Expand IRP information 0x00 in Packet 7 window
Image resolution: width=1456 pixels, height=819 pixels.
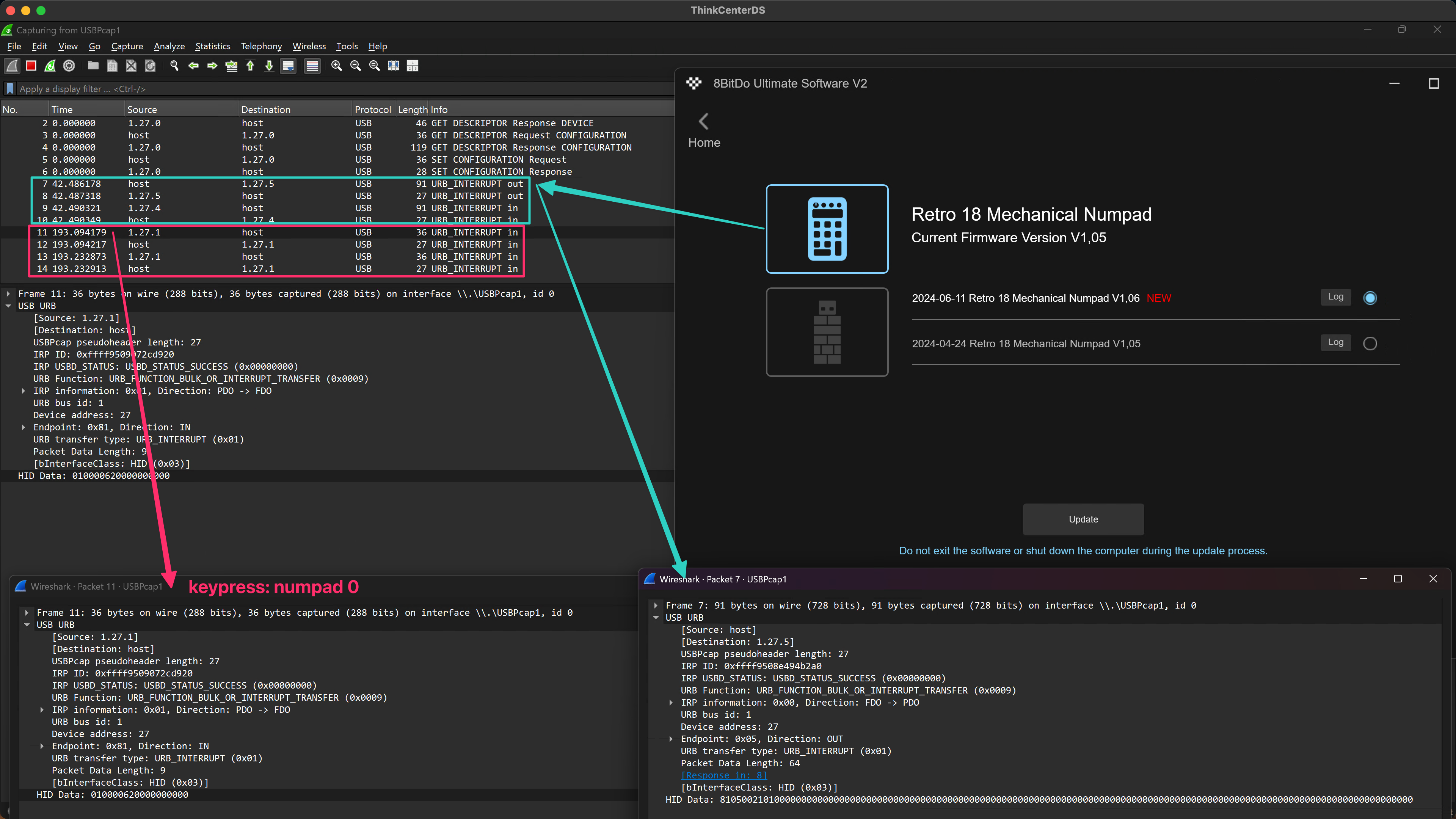671,703
